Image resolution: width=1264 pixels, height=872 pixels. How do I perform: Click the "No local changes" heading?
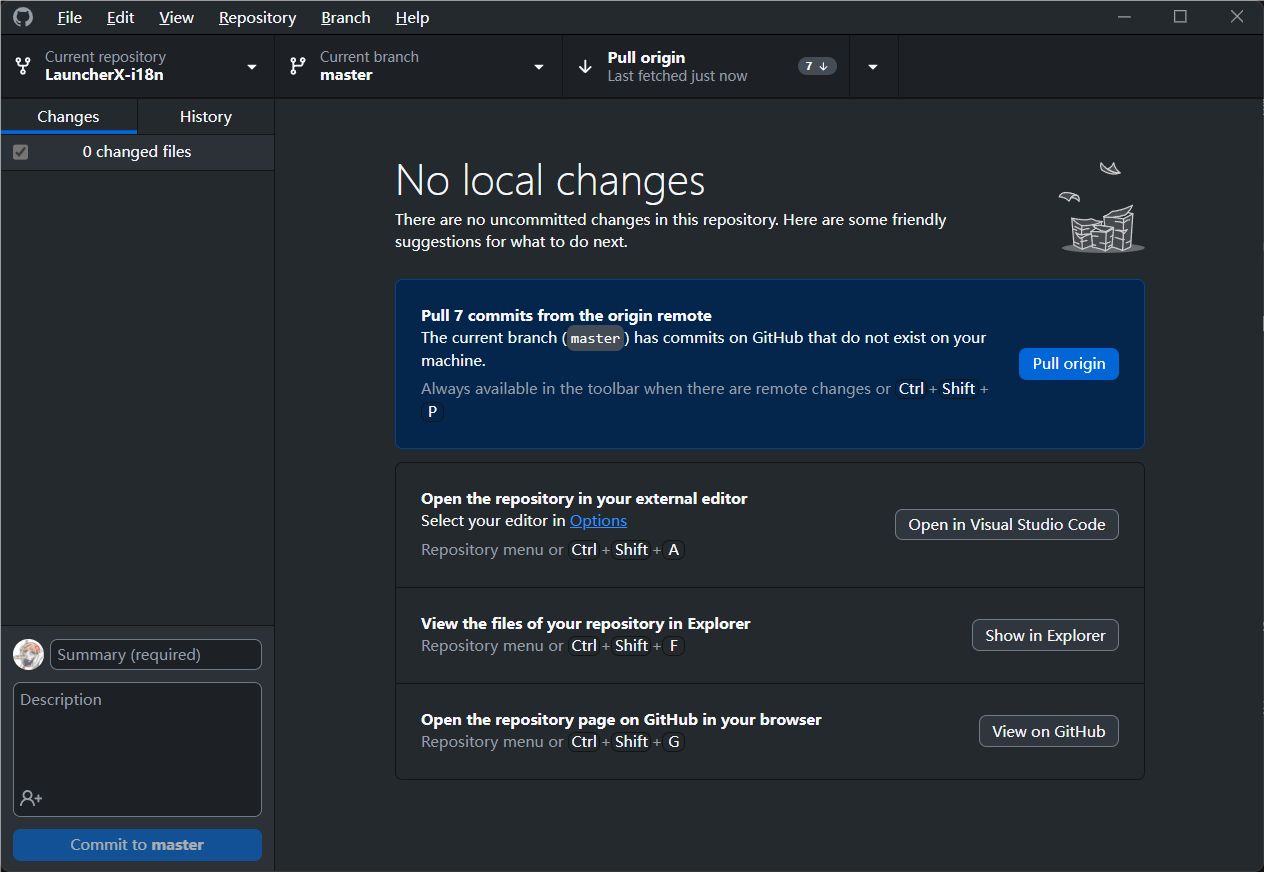[550, 181]
